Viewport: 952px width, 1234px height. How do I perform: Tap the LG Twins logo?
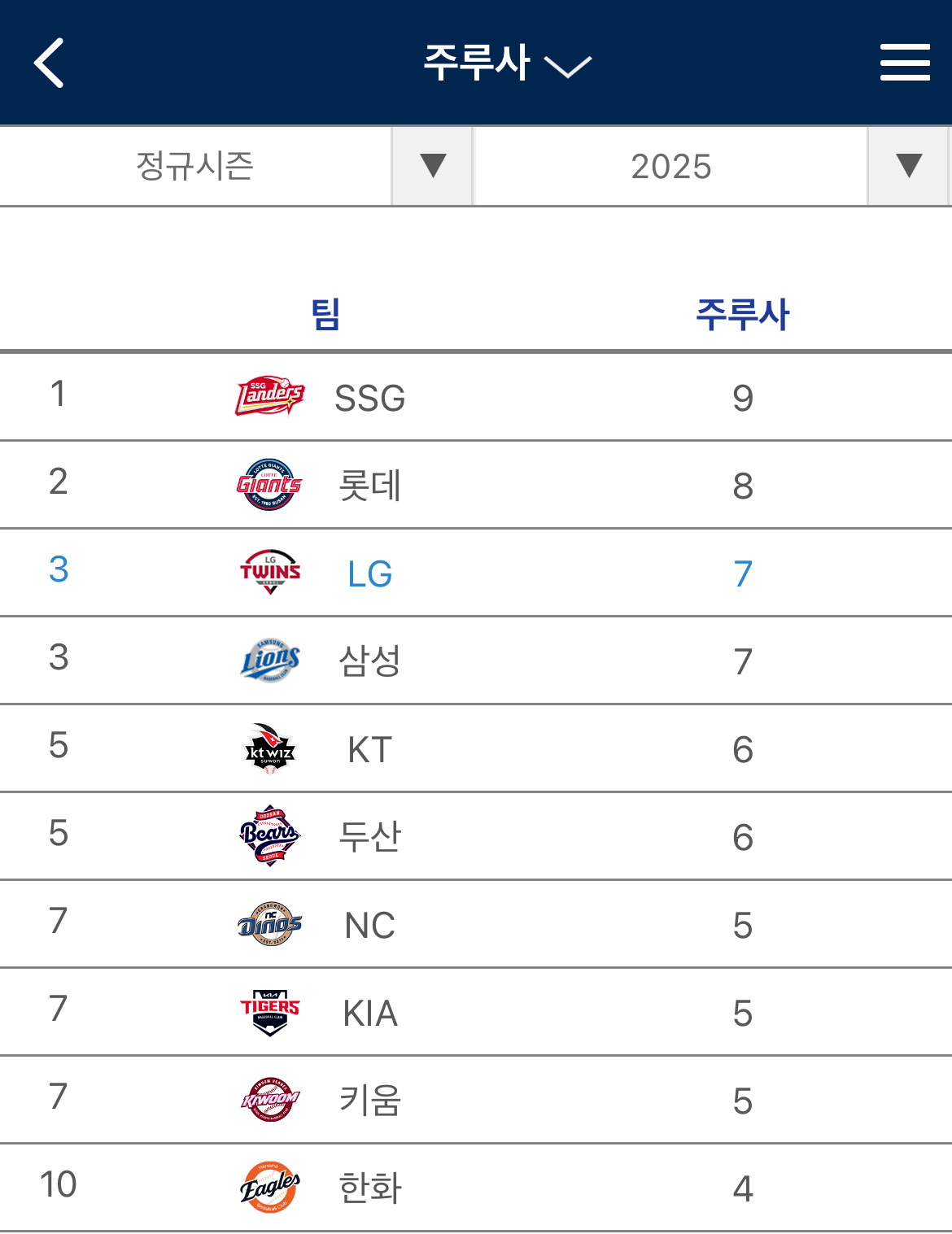270,572
